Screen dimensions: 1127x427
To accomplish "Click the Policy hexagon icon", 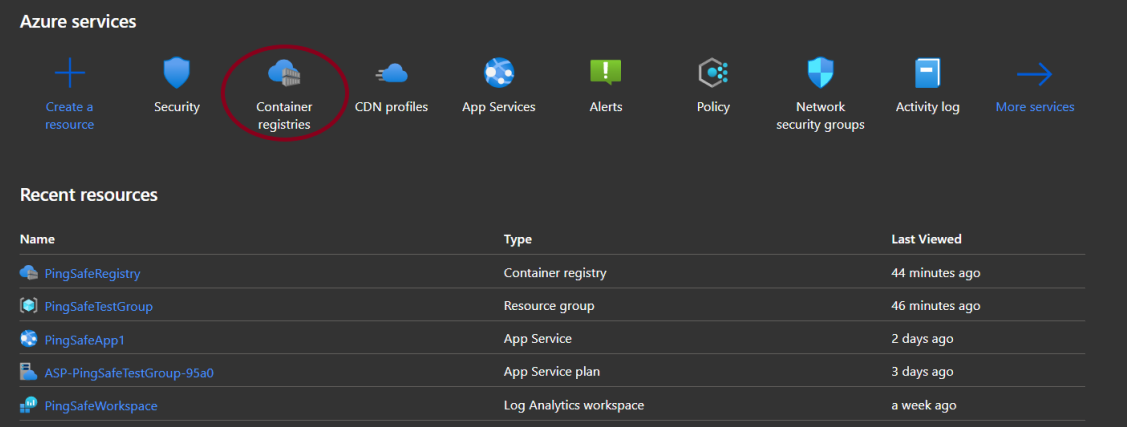I will [x=713, y=73].
